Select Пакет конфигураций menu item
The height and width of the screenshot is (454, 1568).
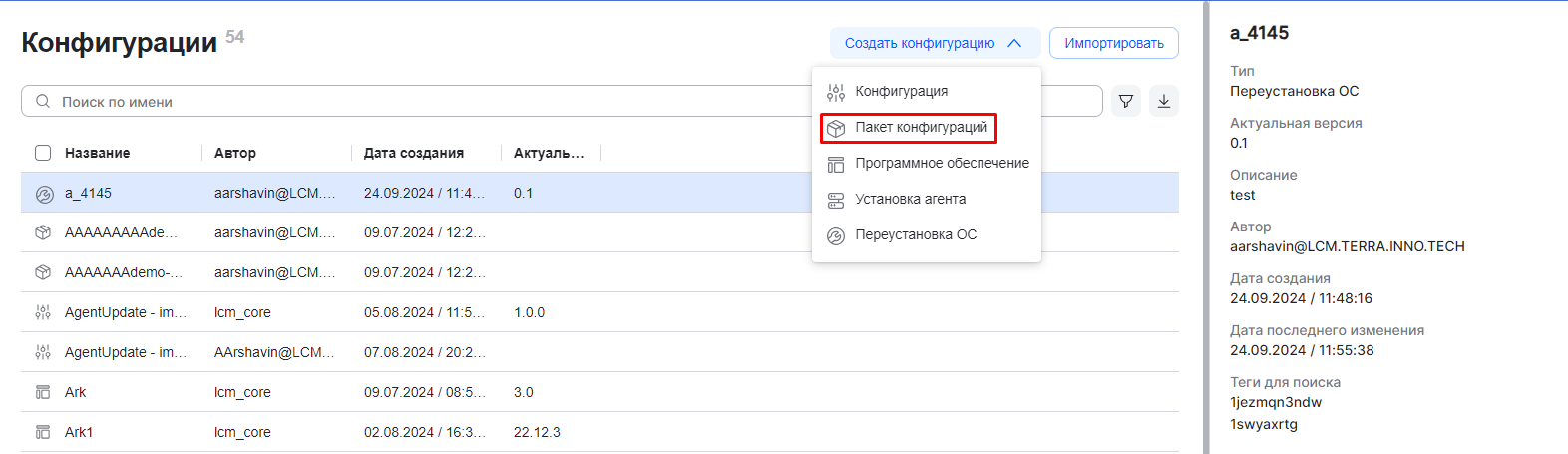pos(920,128)
